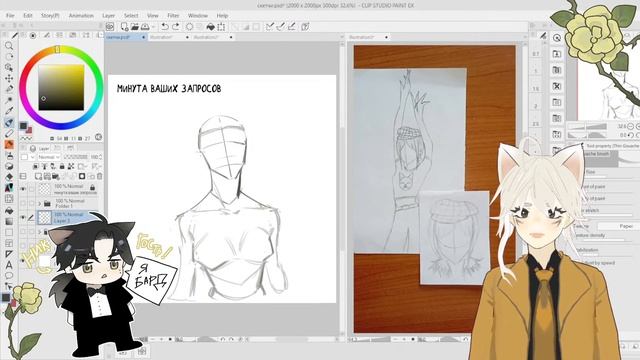Open the Save options dropdown arrow
Screen dimensions: 640x360
point(153,27)
